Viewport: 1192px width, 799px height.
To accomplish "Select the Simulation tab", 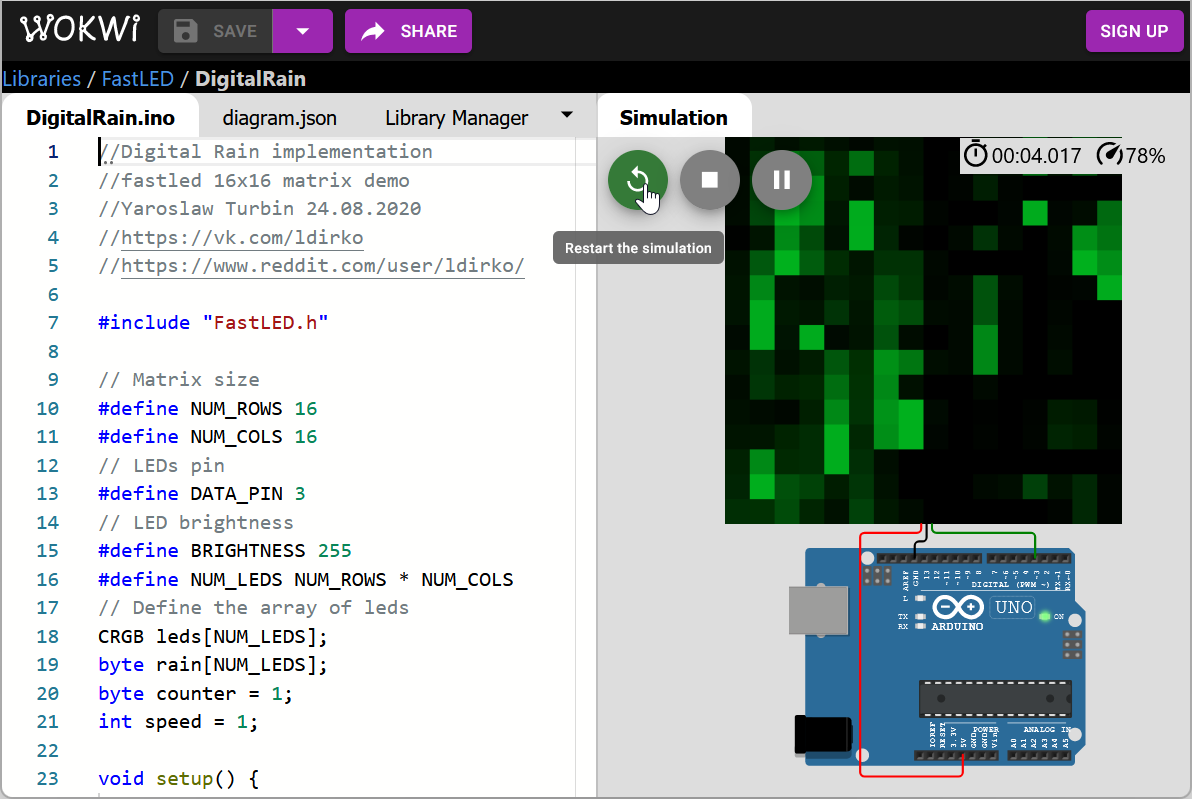I will tap(673, 118).
